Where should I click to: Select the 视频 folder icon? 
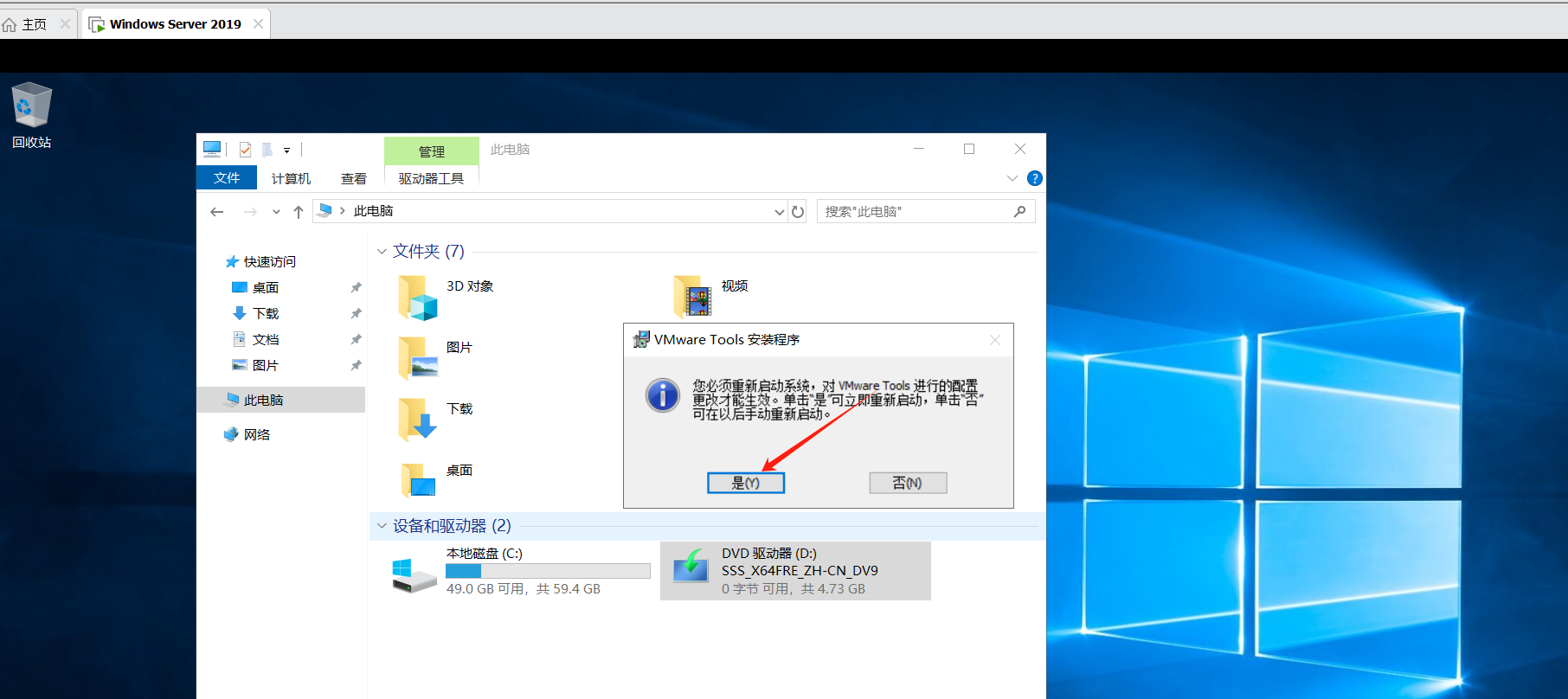(x=692, y=297)
